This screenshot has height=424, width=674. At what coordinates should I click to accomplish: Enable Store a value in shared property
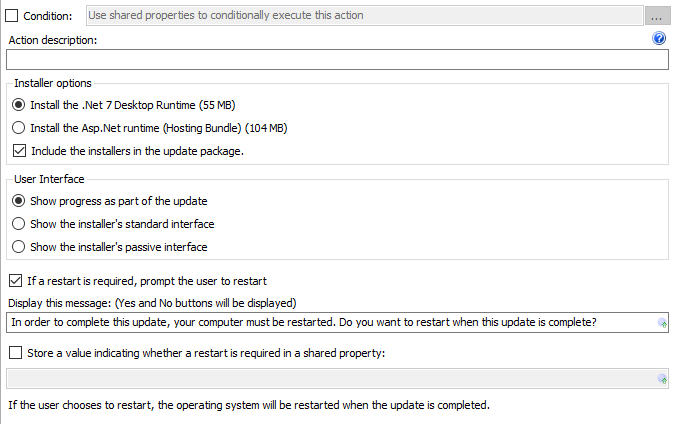(15, 353)
